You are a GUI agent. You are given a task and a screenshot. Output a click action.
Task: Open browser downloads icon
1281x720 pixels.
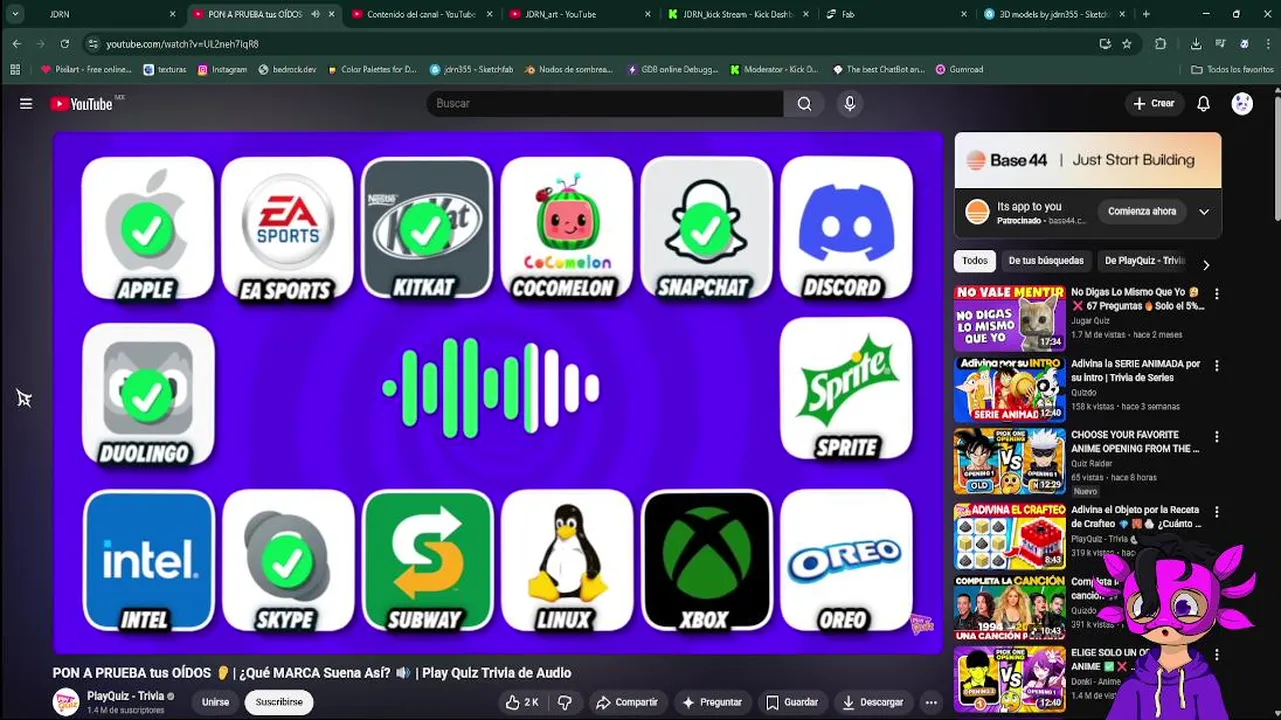[1196, 44]
